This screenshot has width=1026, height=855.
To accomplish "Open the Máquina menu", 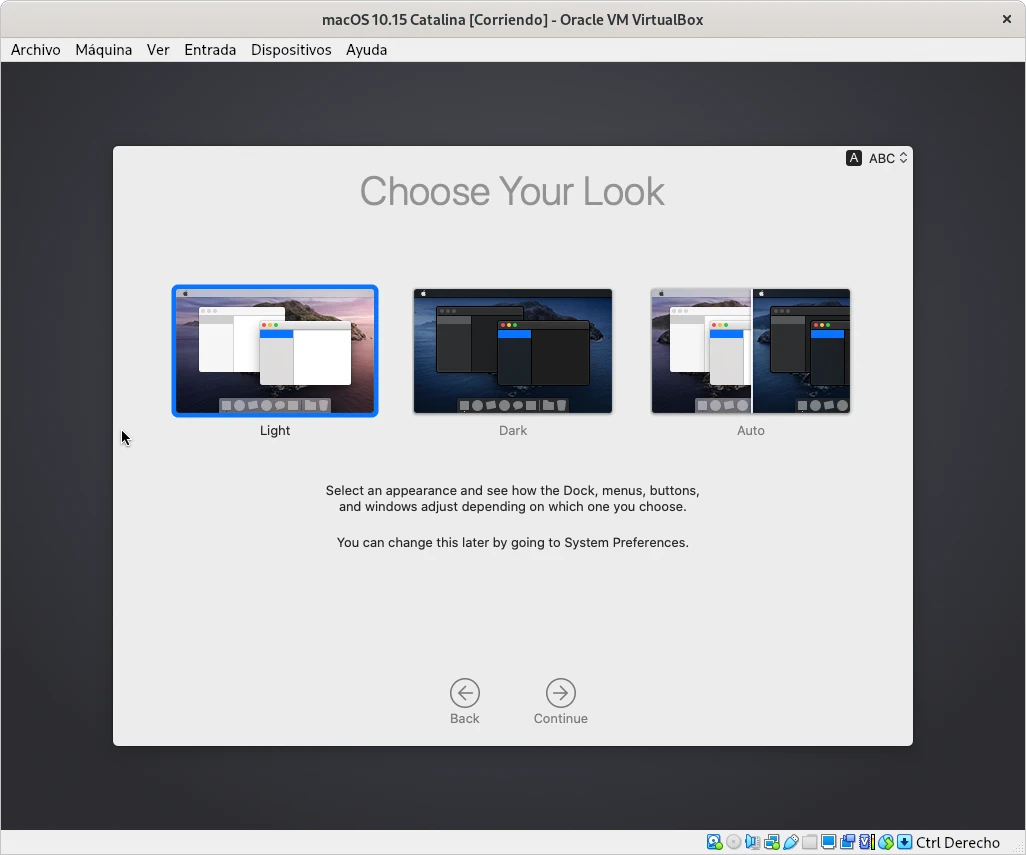I will coord(103,50).
